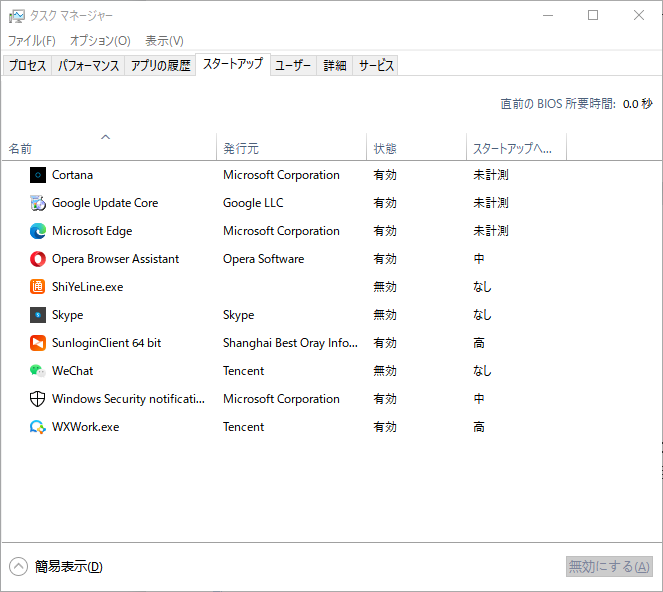The height and width of the screenshot is (592, 663).
Task: Click the Opera Browser Assistant icon
Action: coord(38,259)
